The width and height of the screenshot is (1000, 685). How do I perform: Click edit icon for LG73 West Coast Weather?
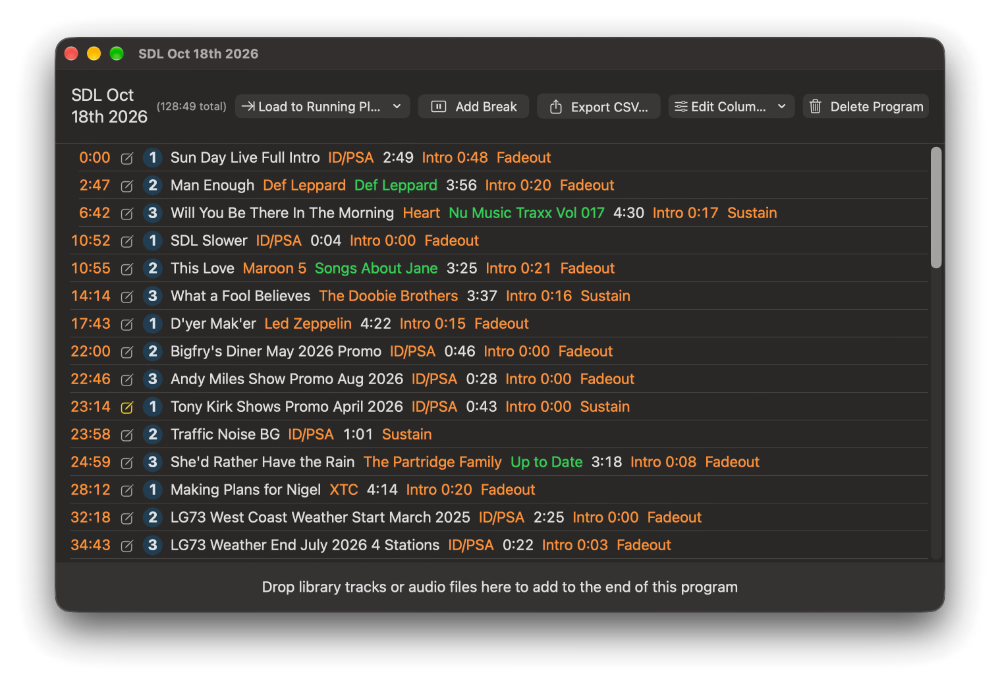click(127, 518)
